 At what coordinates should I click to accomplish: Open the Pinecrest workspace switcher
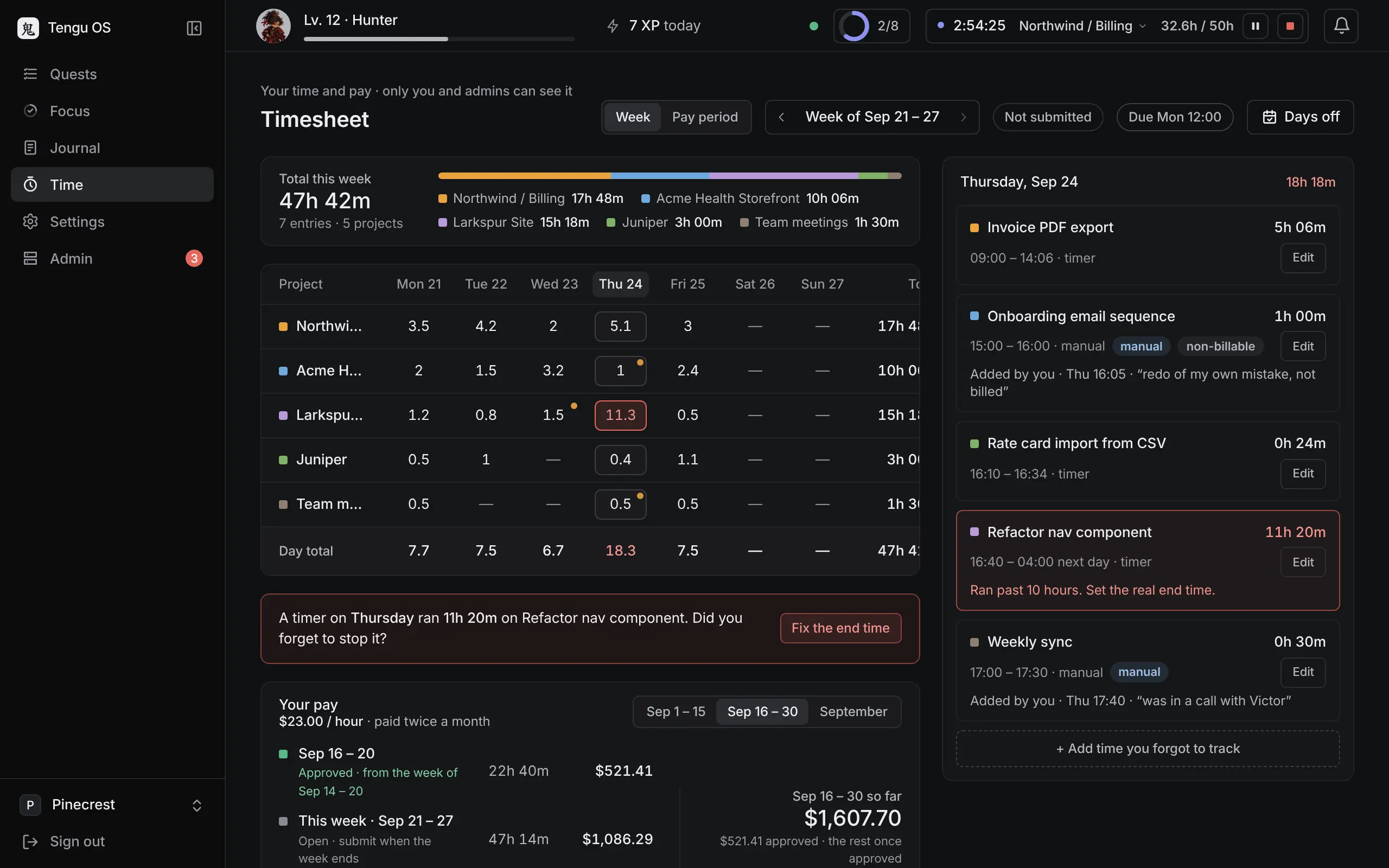tap(112, 805)
